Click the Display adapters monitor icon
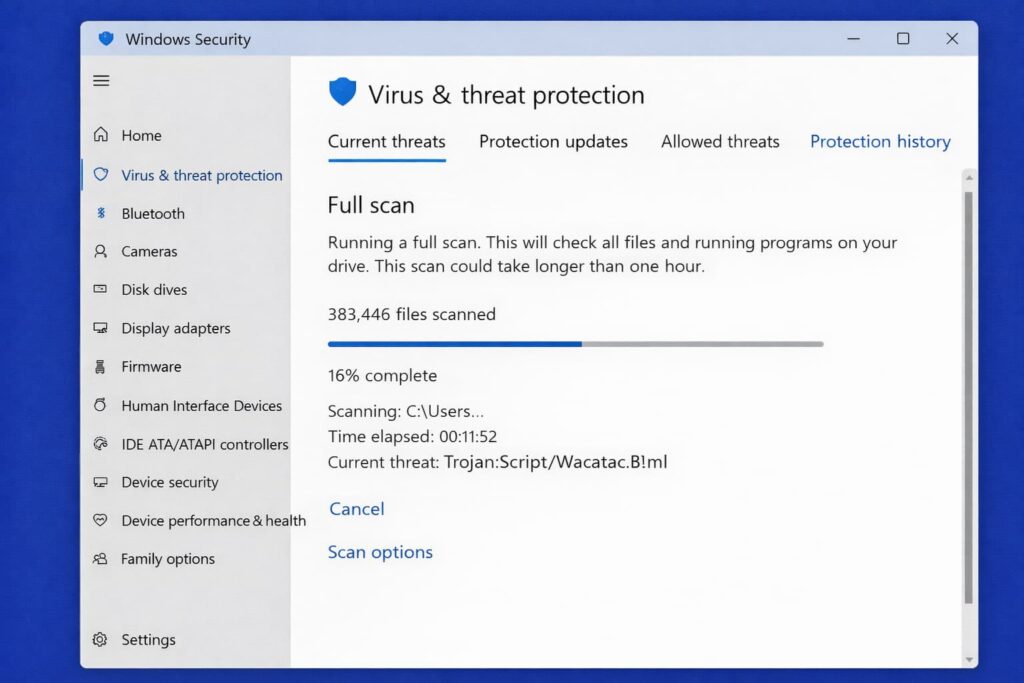 tap(100, 328)
